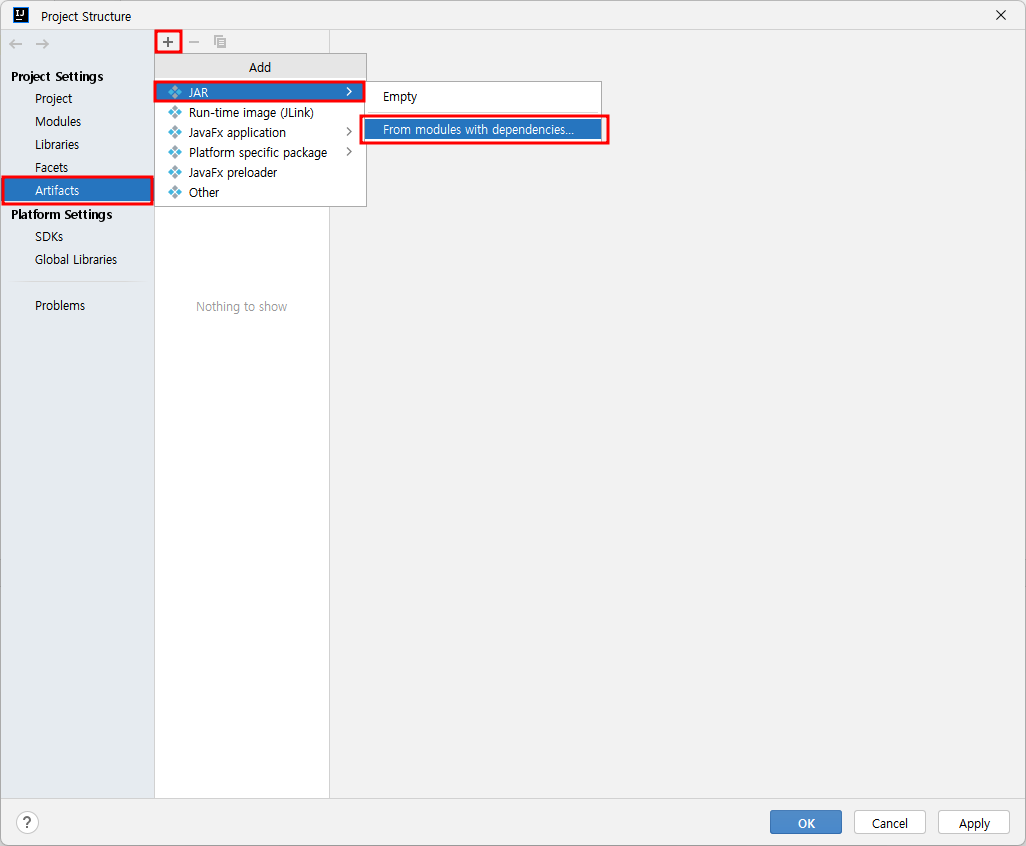1026x846 pixels.
Task: Click the JAR item's diamond icon
Action: [x=175, y=92]
